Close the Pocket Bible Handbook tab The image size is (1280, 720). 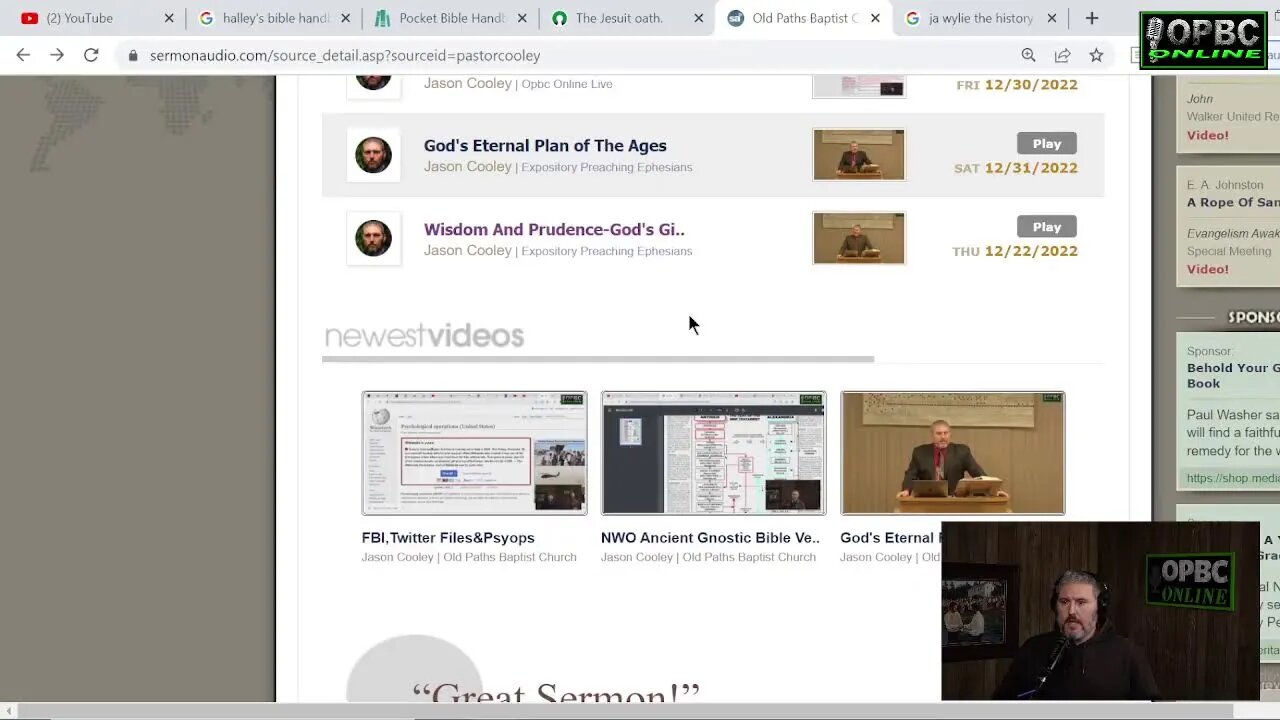click(x=522, y=18)
